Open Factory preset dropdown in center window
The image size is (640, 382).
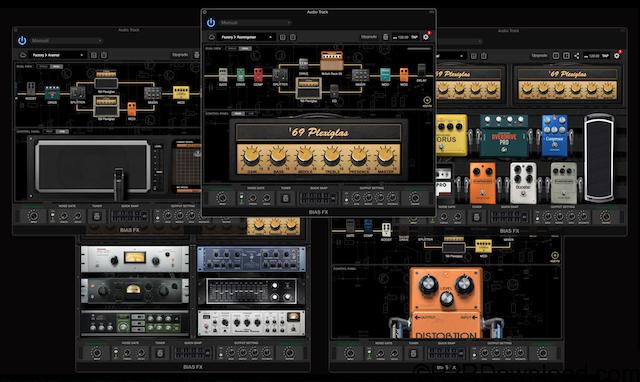pos(246,37)
